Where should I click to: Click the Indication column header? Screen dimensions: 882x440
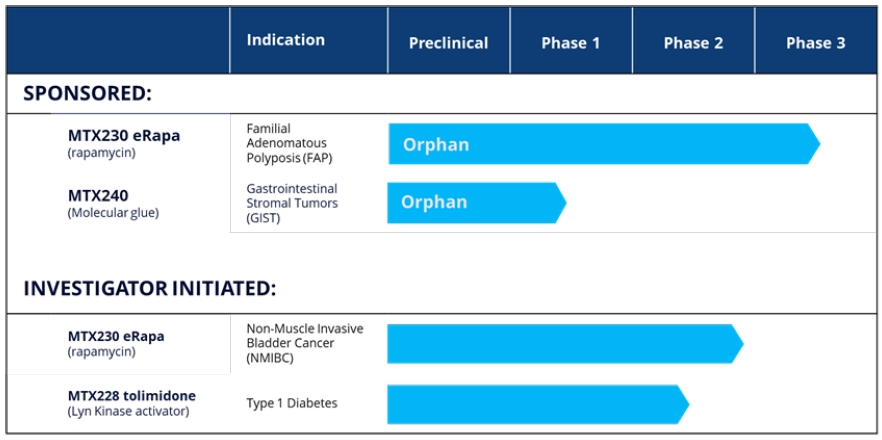click(x=285, y=41)
